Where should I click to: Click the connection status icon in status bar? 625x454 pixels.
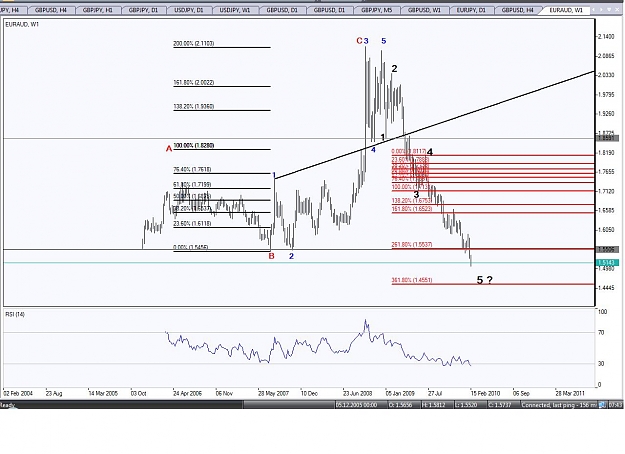tap(602, 405)
